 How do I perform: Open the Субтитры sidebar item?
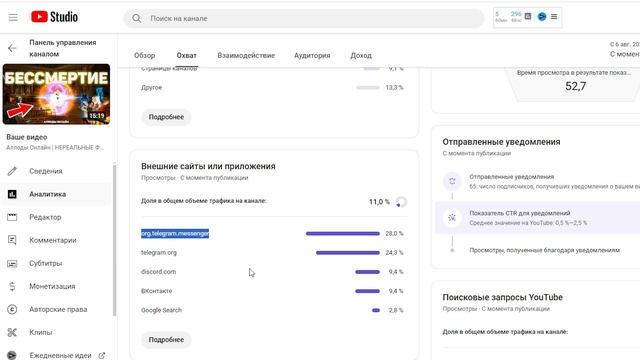coord(56,263)
